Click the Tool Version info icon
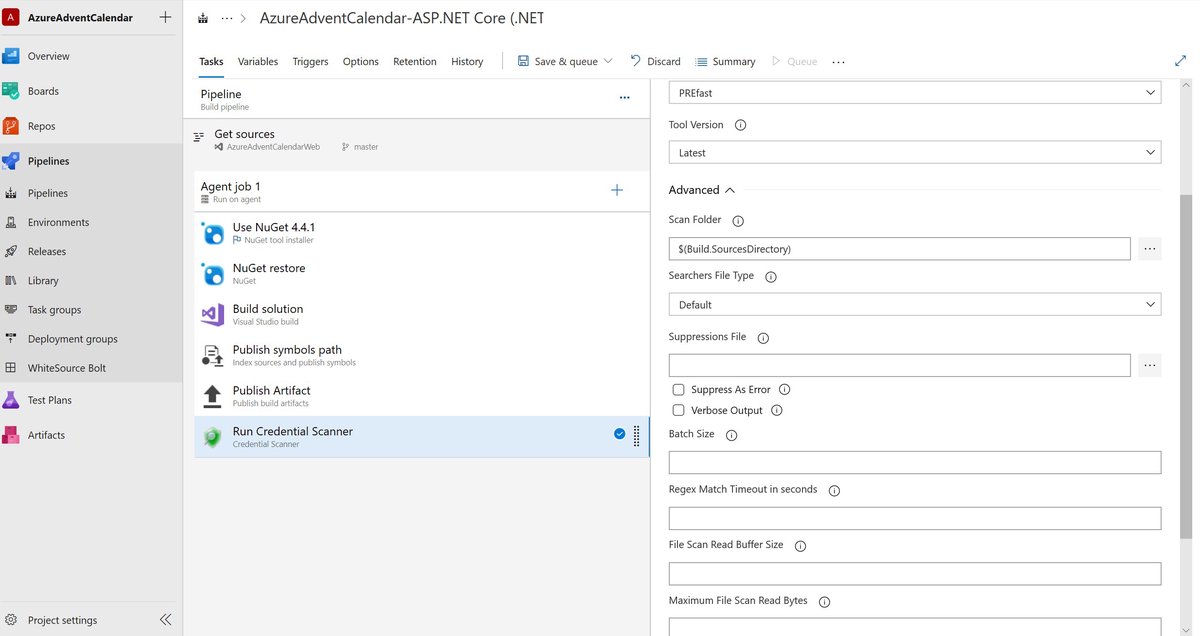Image resolution: width=1200 pixels, height=636 pixels. pos(741,125)
